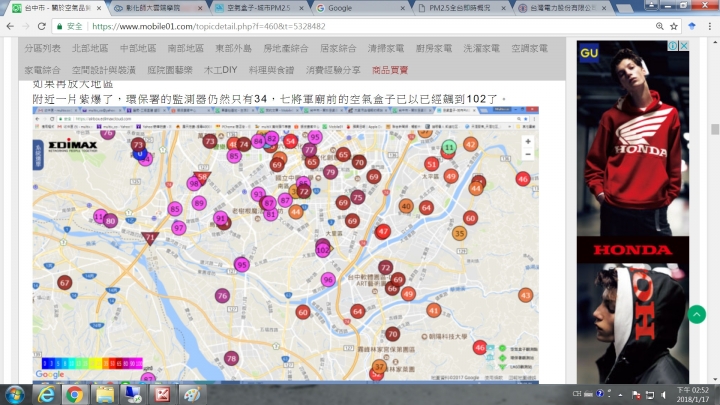Viewport: 720px width, 405px height.
Task: Open the red K application on the taskbar
Action: click(162, 395)
